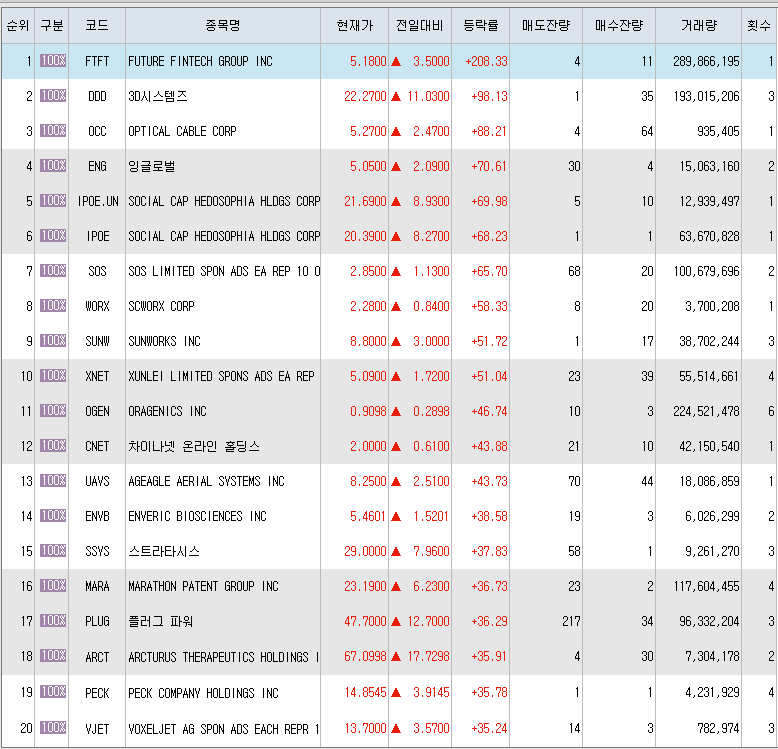Image resolution: width=778 pixels, height=749 pixels.
Task: Click the 횟수 column header
Action: 759,25
